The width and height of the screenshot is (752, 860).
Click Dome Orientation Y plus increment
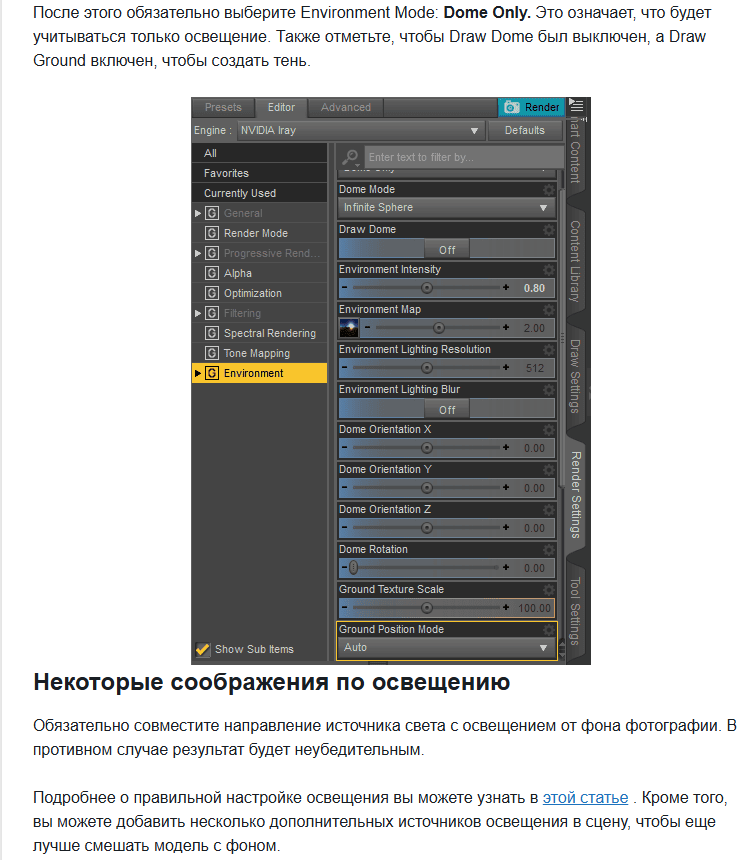click(x=506, y=488)
